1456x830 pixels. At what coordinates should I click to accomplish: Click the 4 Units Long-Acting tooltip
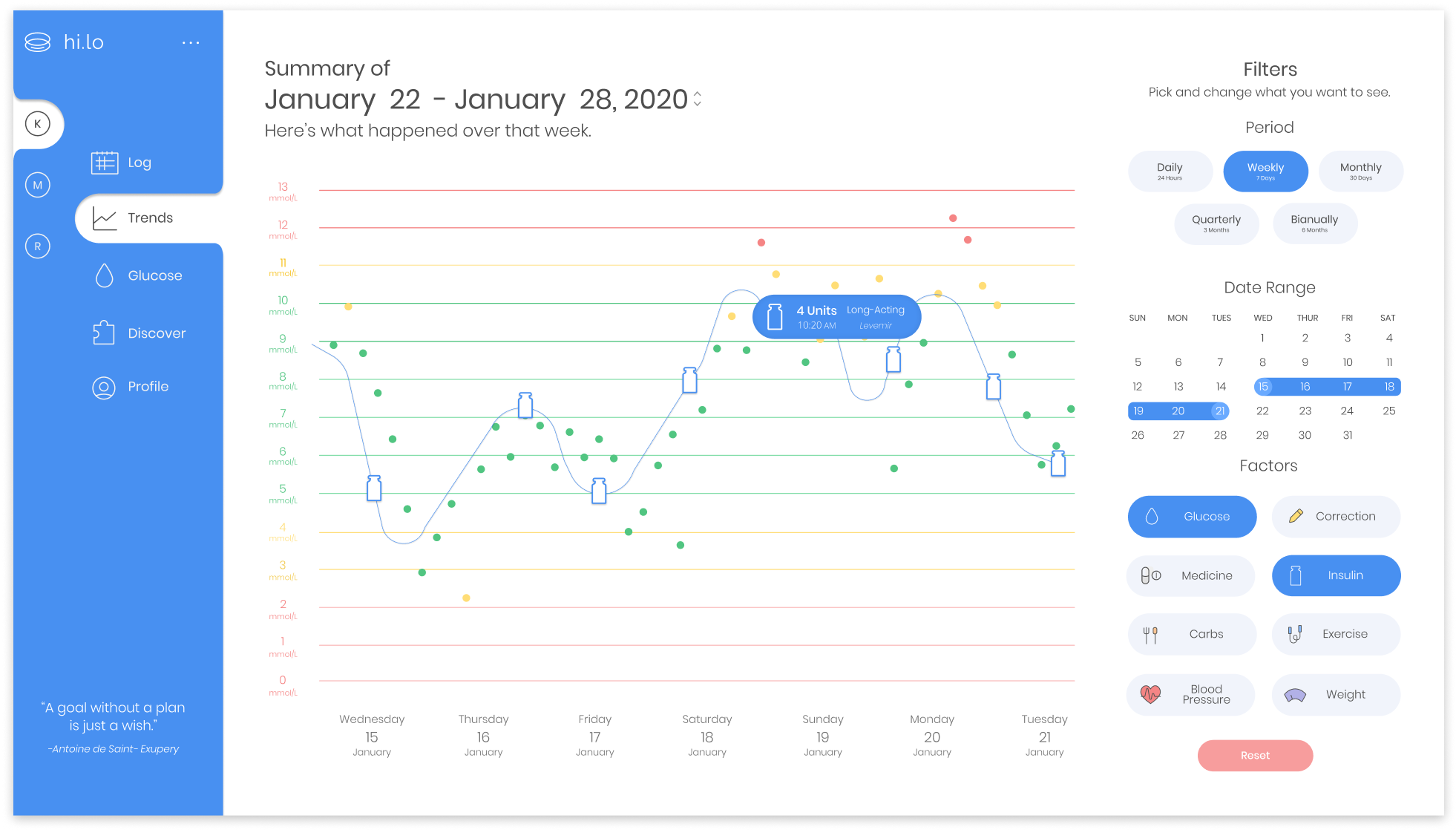point(837,317)
